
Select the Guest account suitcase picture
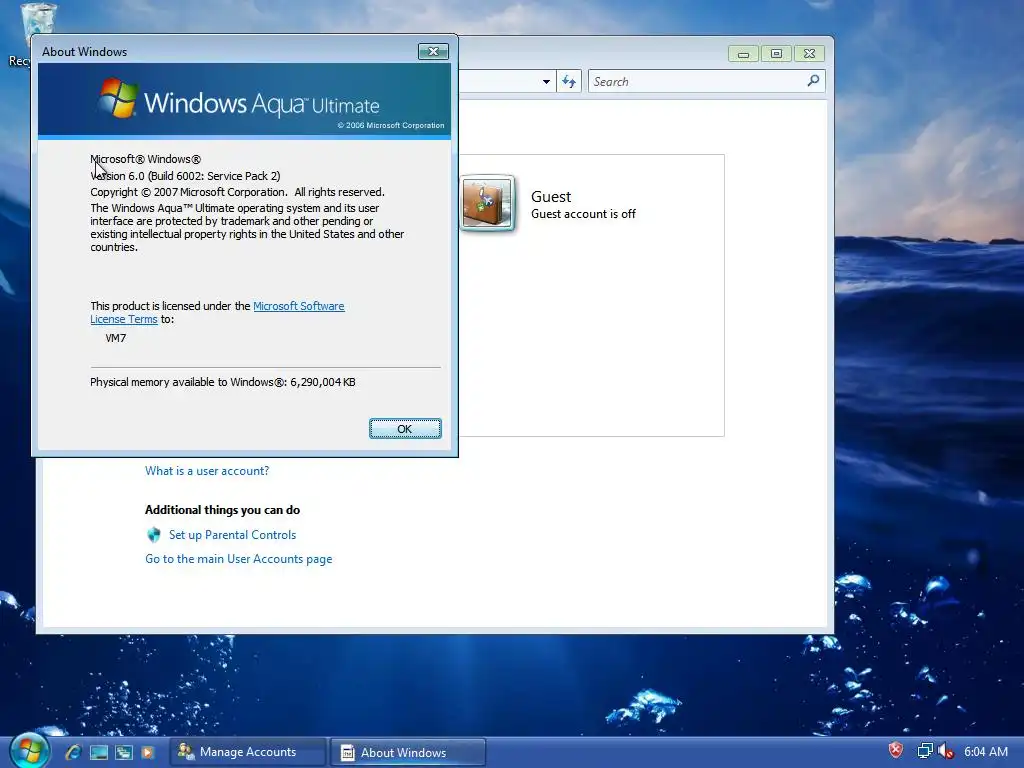(x=487, y=203)
